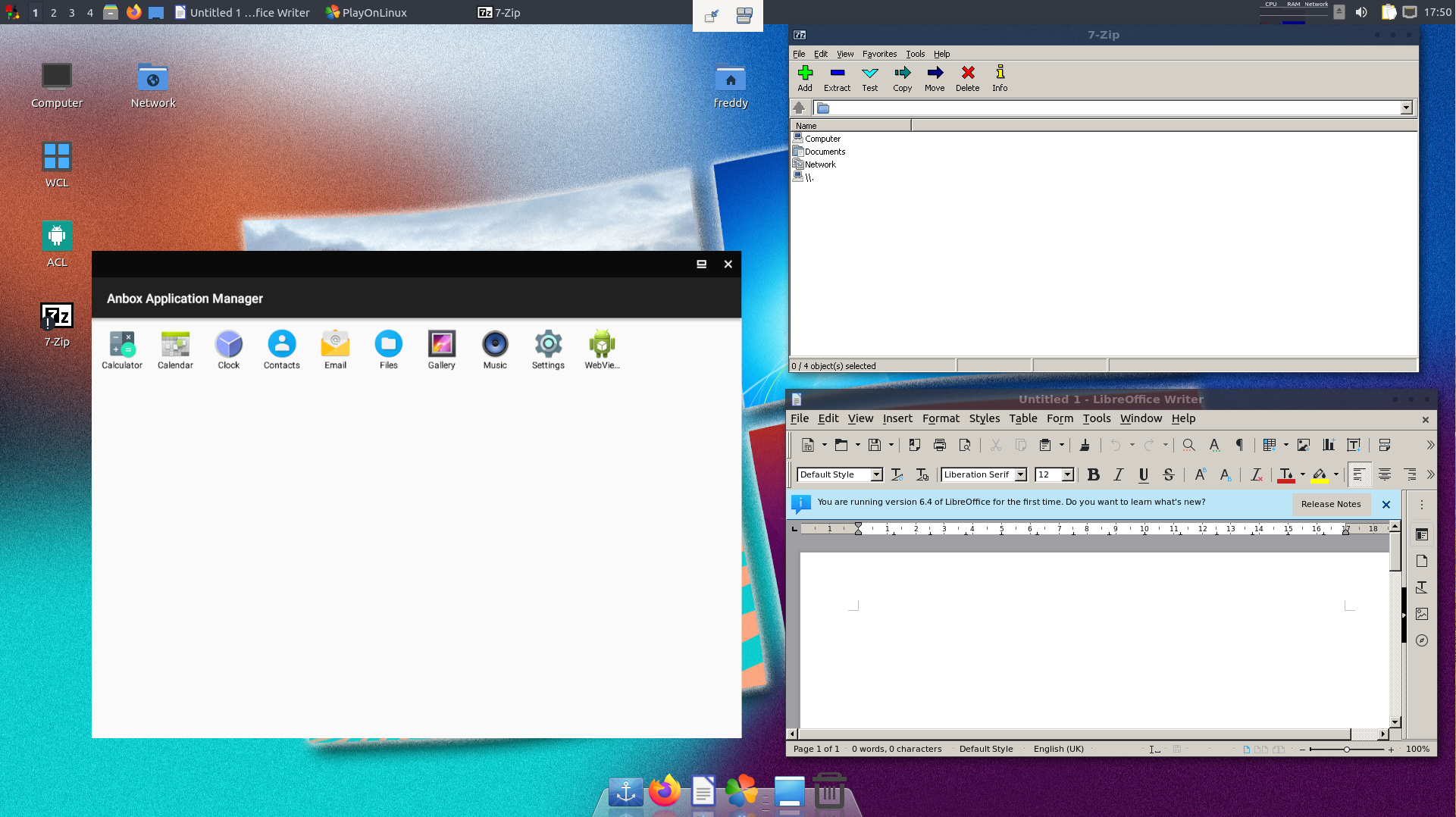This screenshot has height=817, width=1456.
Task: Open the Navigator icon in Writer sidebar
Action: 1422,640
